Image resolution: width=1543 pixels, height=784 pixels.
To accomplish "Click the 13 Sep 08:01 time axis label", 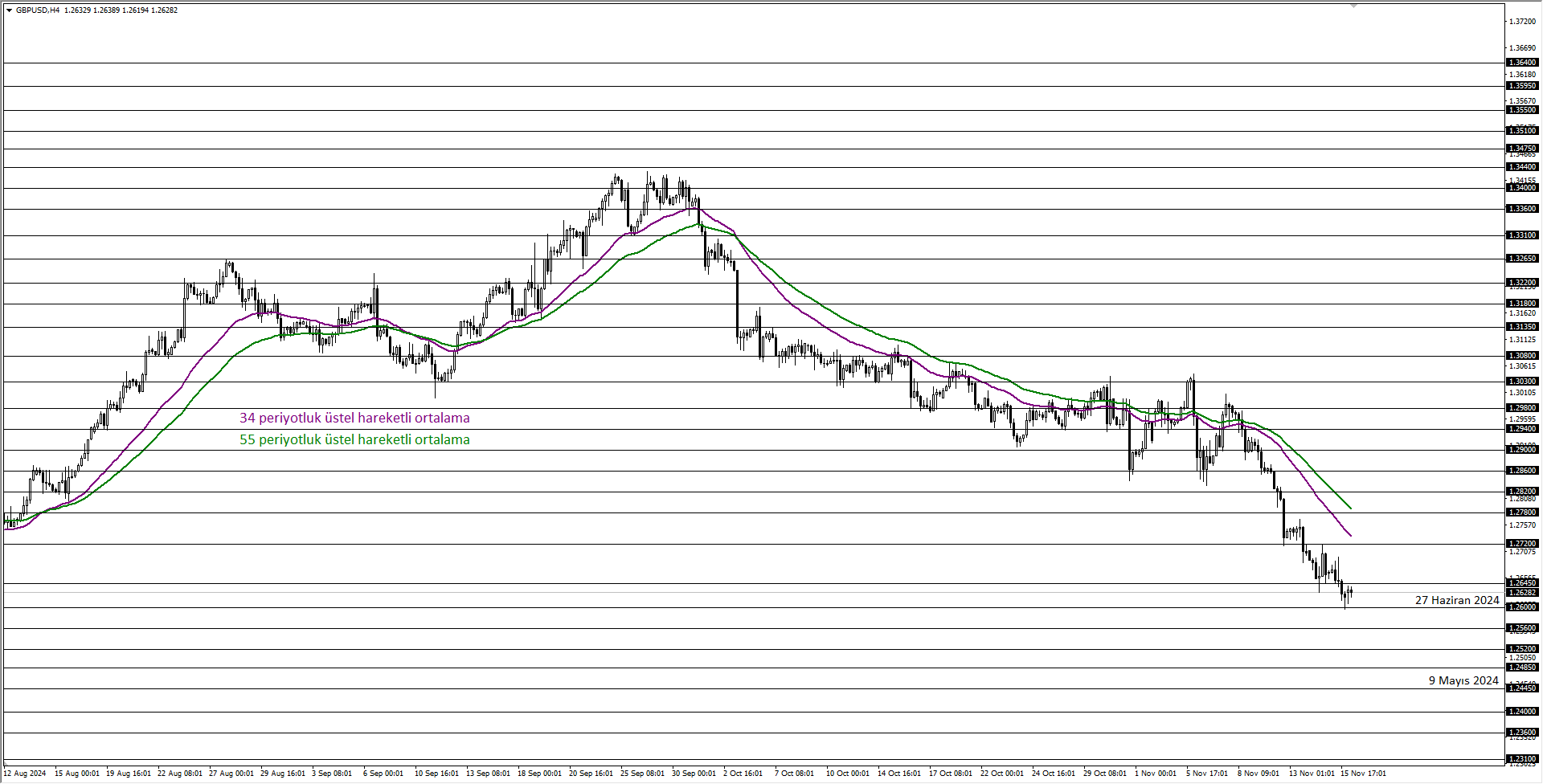I will 489,774.
